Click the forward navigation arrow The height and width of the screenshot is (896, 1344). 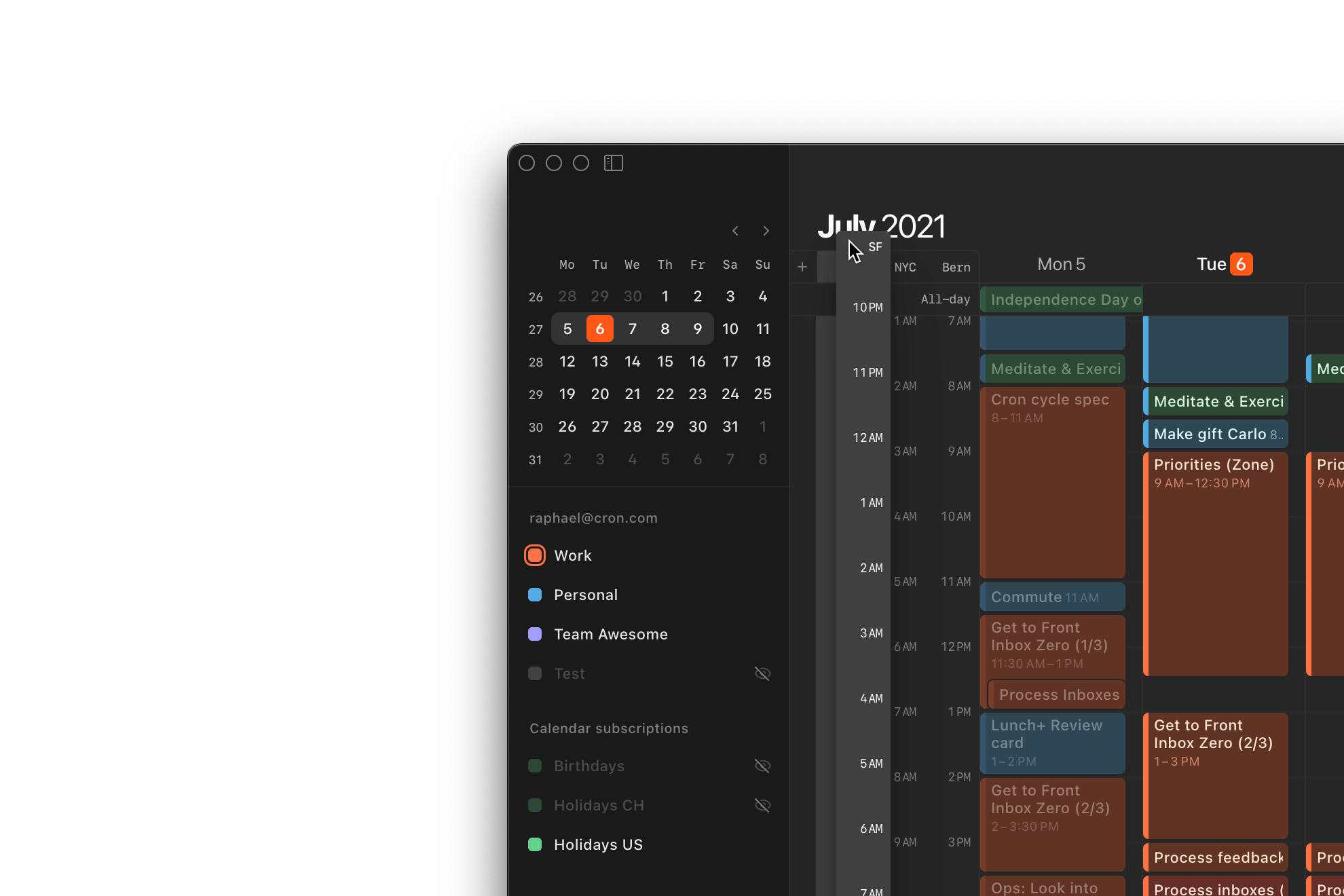[766, 230]
